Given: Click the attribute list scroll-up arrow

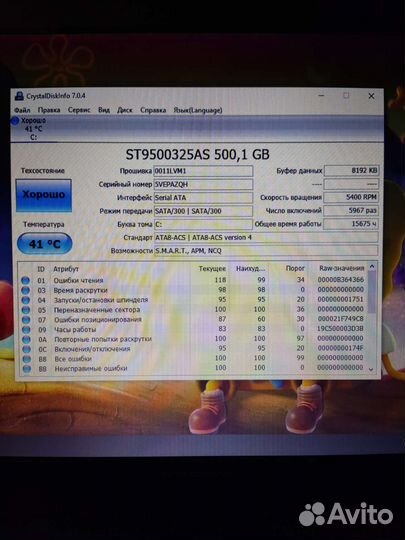Looking at the screenshot, I should pos(372,266).
